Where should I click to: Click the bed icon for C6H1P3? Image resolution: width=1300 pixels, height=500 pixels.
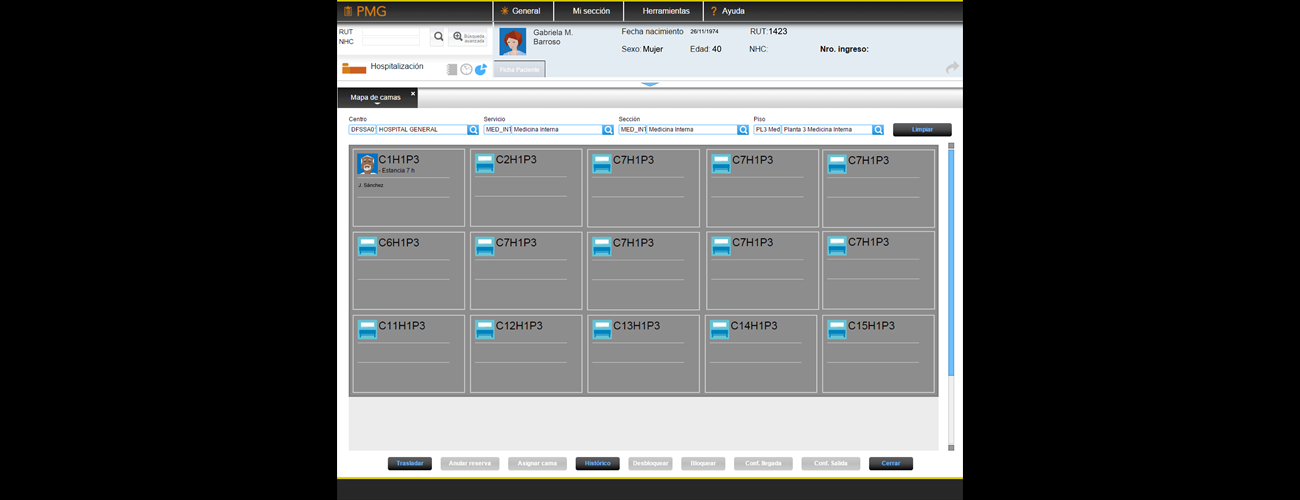(367, 247)
